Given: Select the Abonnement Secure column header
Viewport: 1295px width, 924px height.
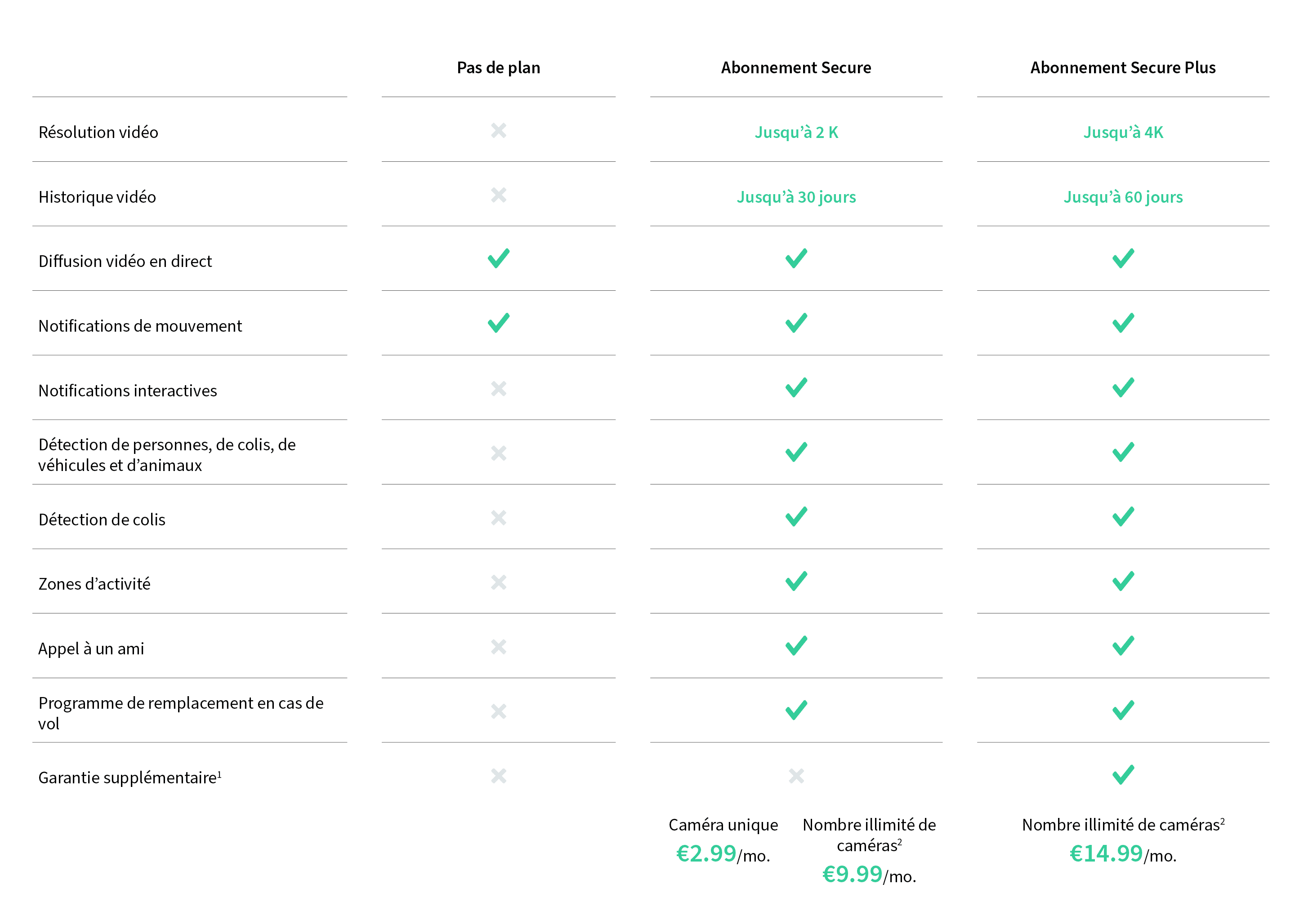Looking at the screenshot, I should (796, 68).
